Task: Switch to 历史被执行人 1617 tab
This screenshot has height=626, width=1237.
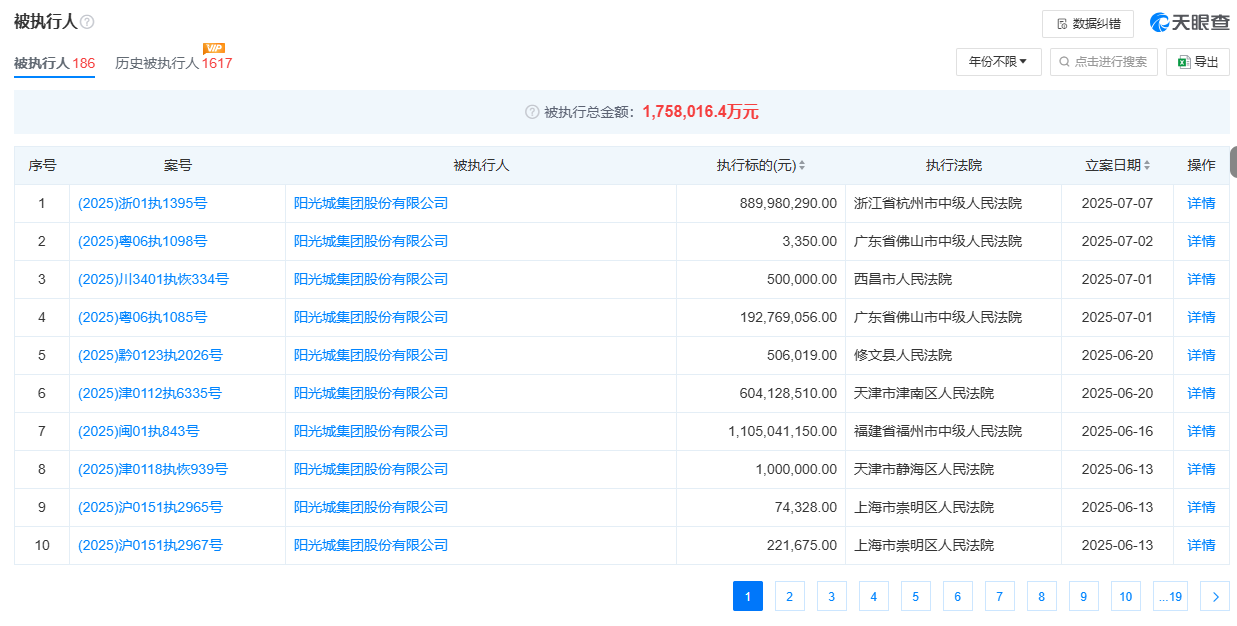Action: [173, 63]
